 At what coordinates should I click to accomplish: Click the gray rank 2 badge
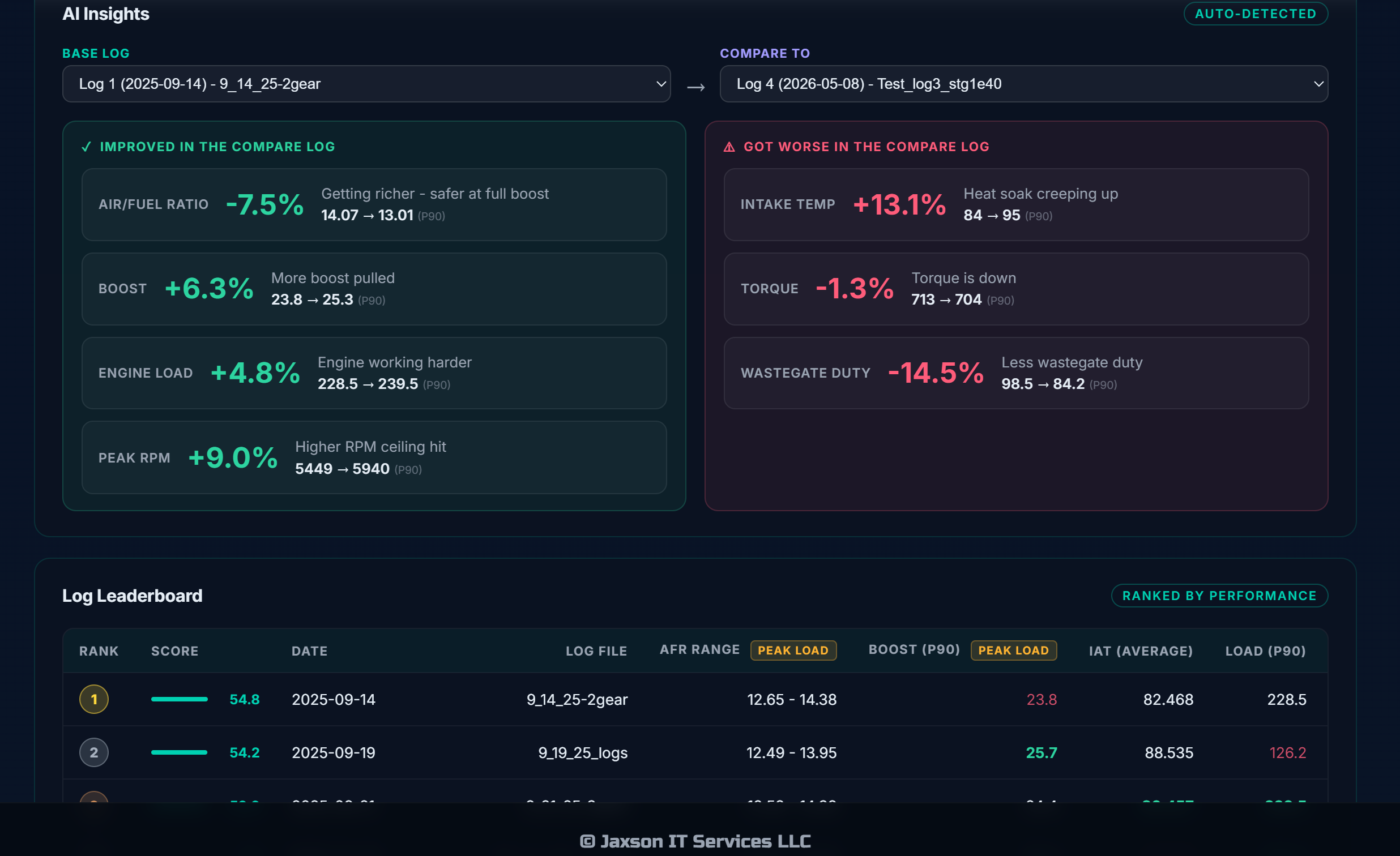click(x=94, y=752)
